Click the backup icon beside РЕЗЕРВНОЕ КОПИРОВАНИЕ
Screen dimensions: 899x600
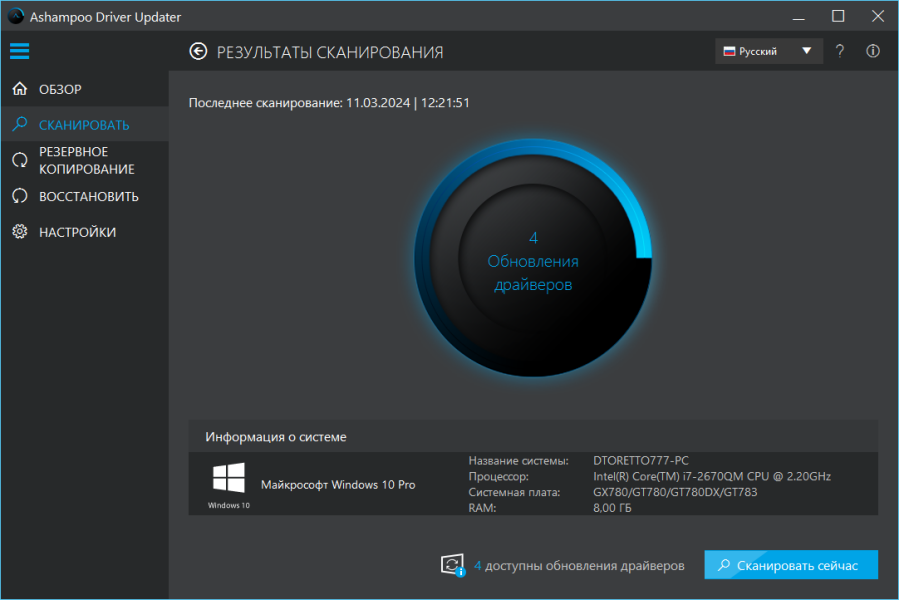[x=20, y=160]
